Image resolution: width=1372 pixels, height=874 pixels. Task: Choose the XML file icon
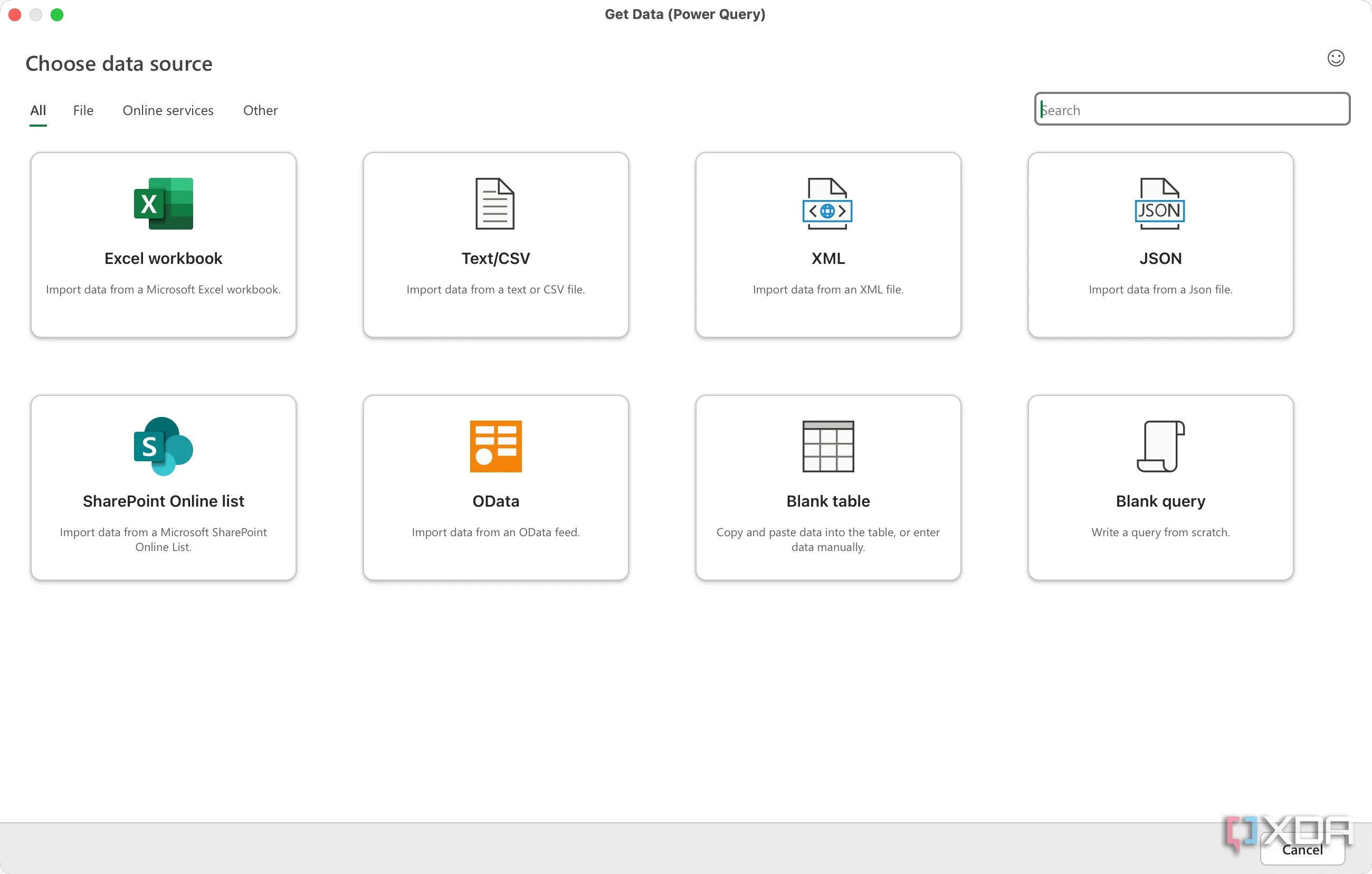[827, 203]
